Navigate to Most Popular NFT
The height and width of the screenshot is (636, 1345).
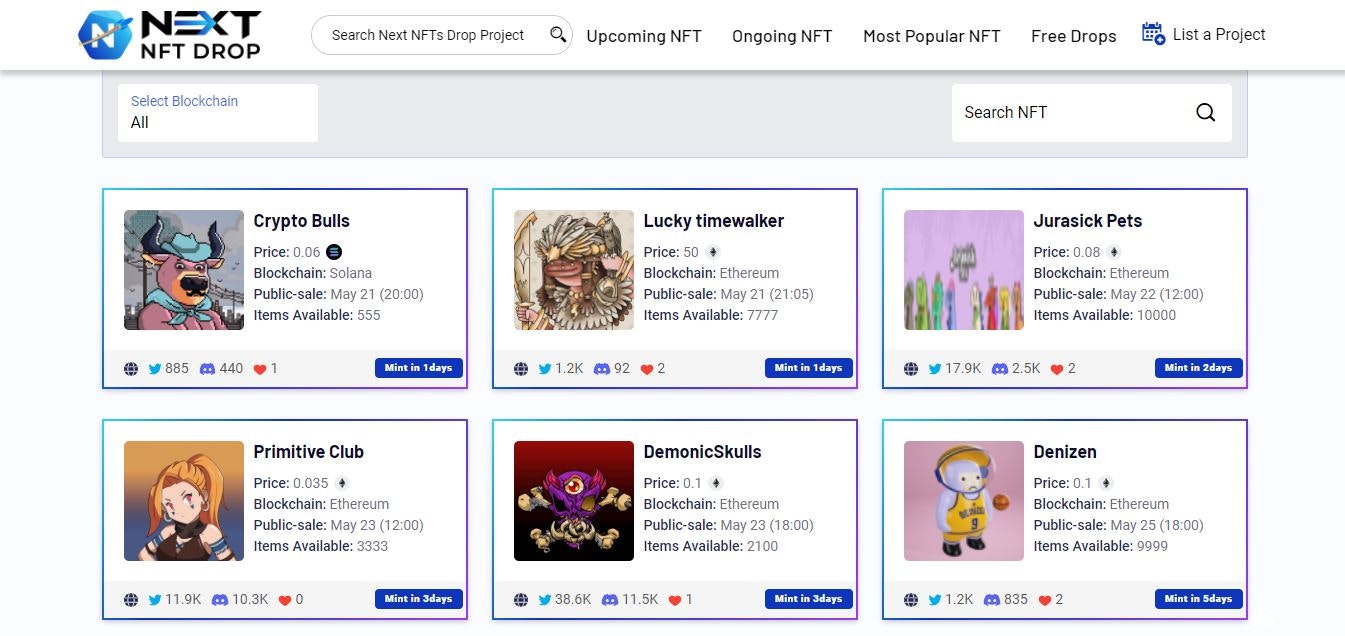931,36
